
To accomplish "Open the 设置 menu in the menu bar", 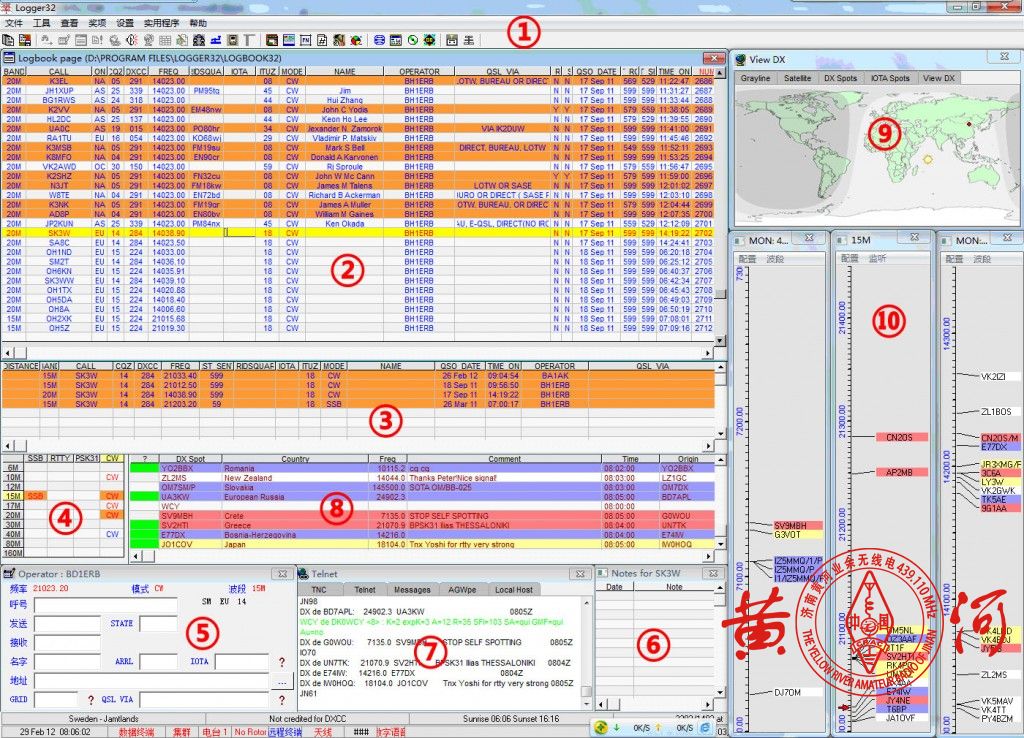I will [125, 22].
